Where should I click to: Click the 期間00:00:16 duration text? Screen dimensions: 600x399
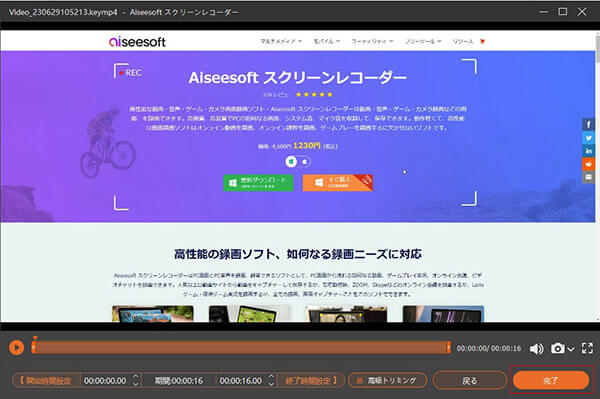[x=179, y=381]
